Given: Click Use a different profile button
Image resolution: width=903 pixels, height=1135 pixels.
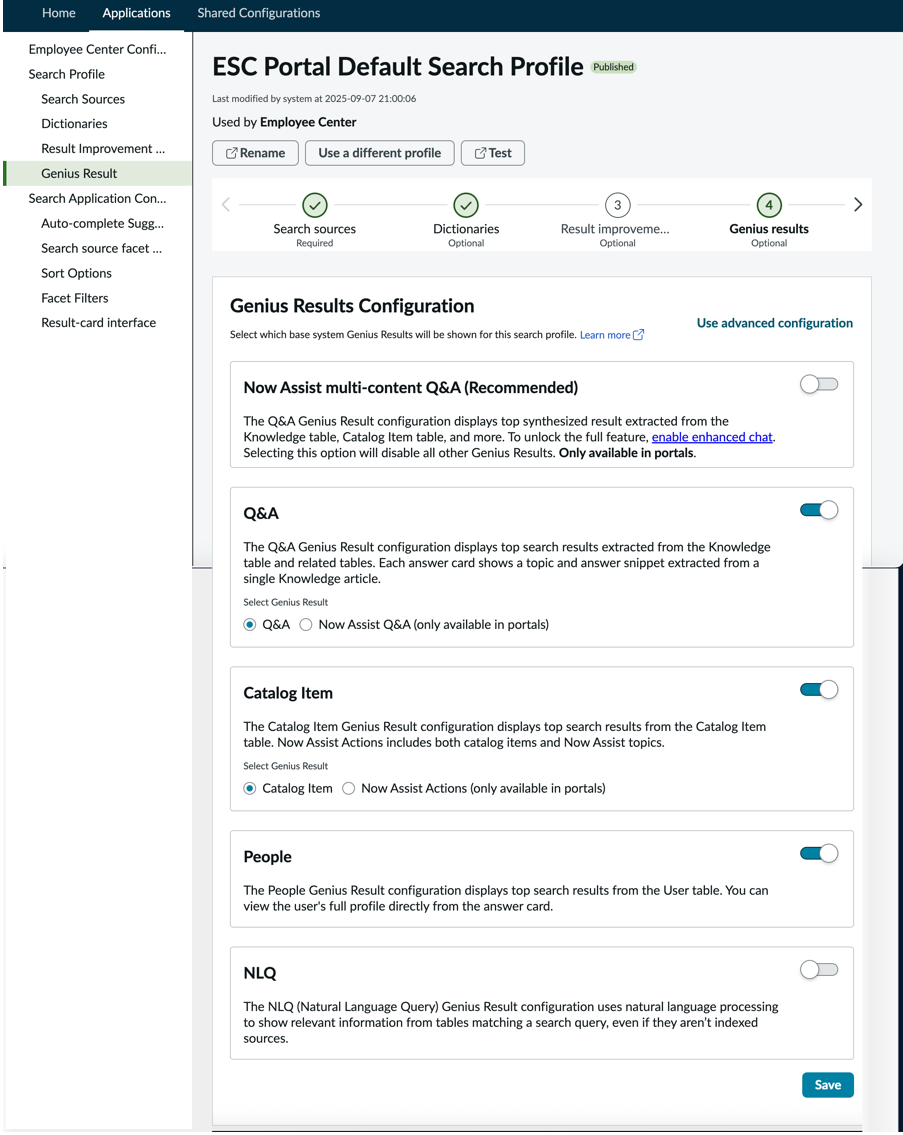Looking at the screenshot, I should (379, 153).
